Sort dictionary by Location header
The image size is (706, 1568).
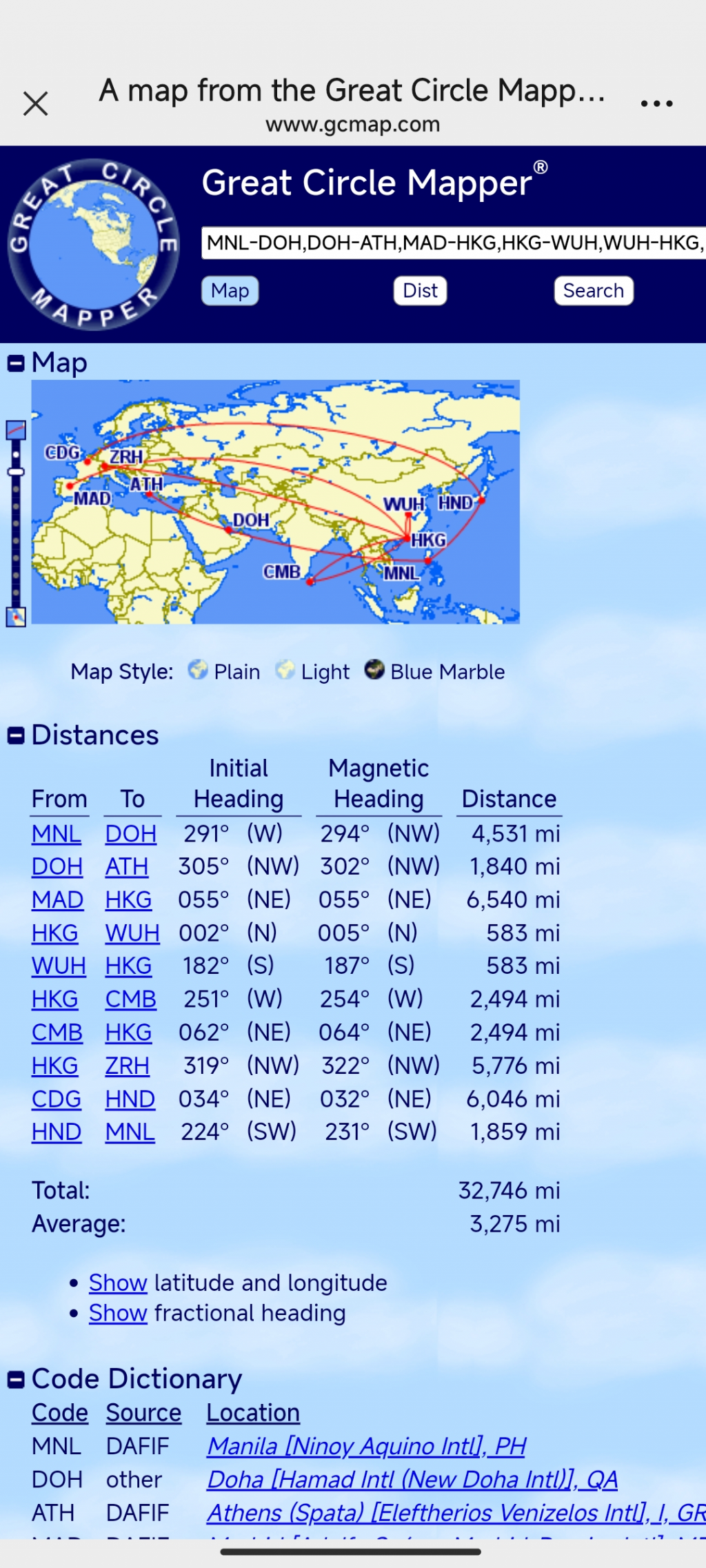point(253,1413)
